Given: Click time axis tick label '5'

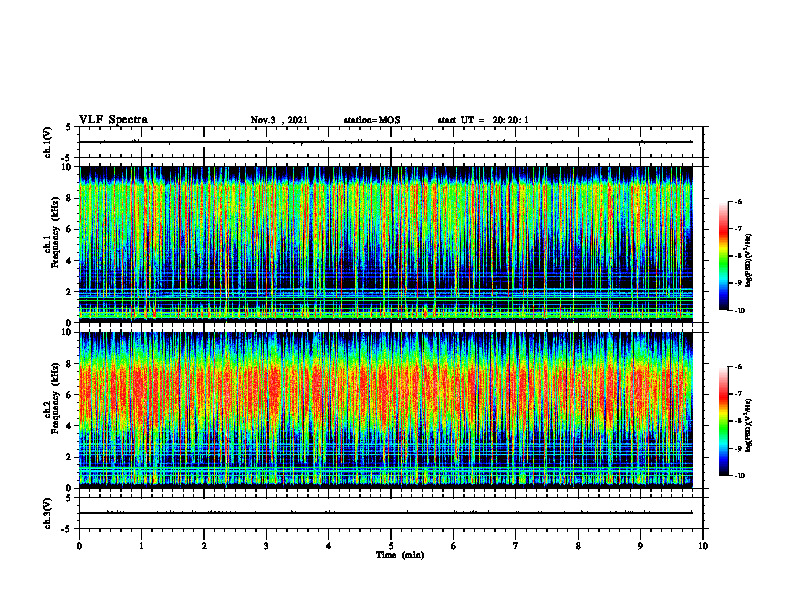Looking at the screenshot, I should point(391,546).
